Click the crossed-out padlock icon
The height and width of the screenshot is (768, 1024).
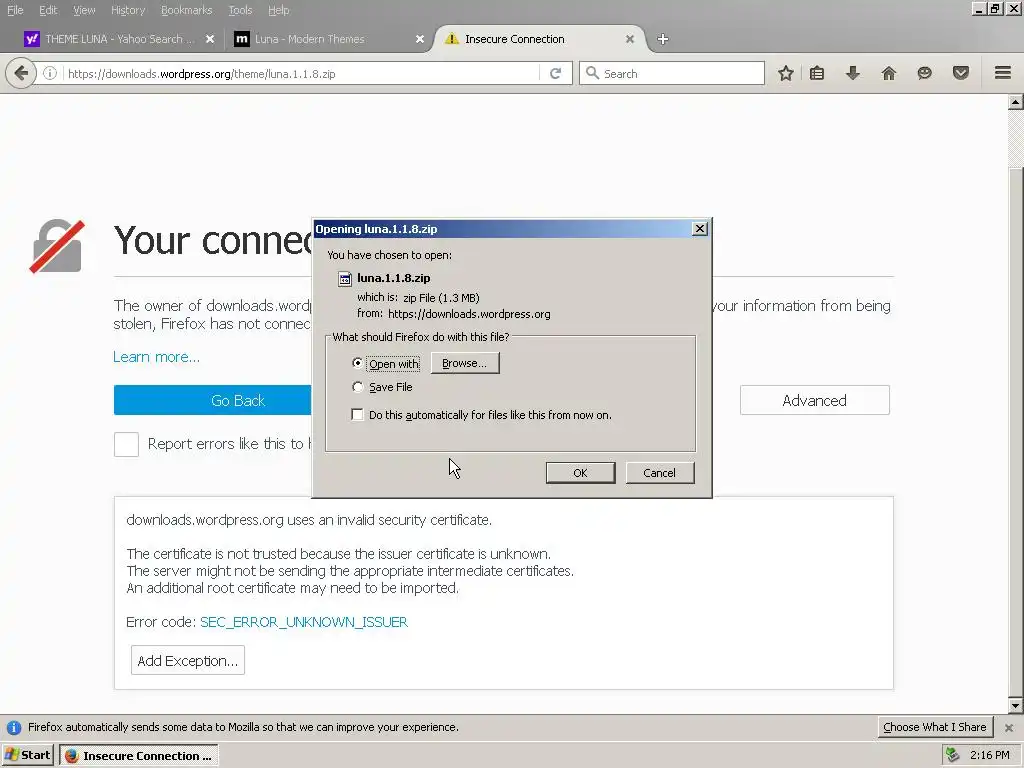pyautogui.click(x=57, y=246)
